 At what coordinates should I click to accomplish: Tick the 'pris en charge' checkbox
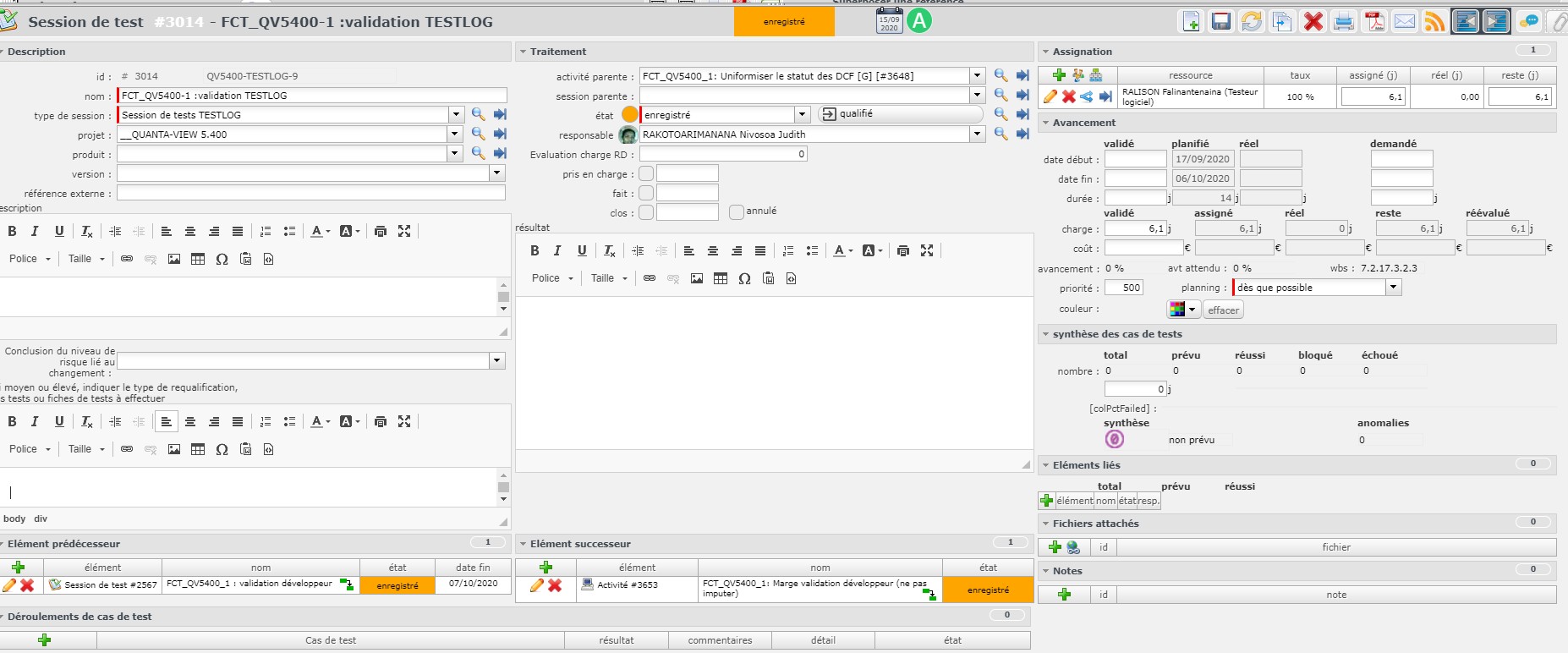646,173
